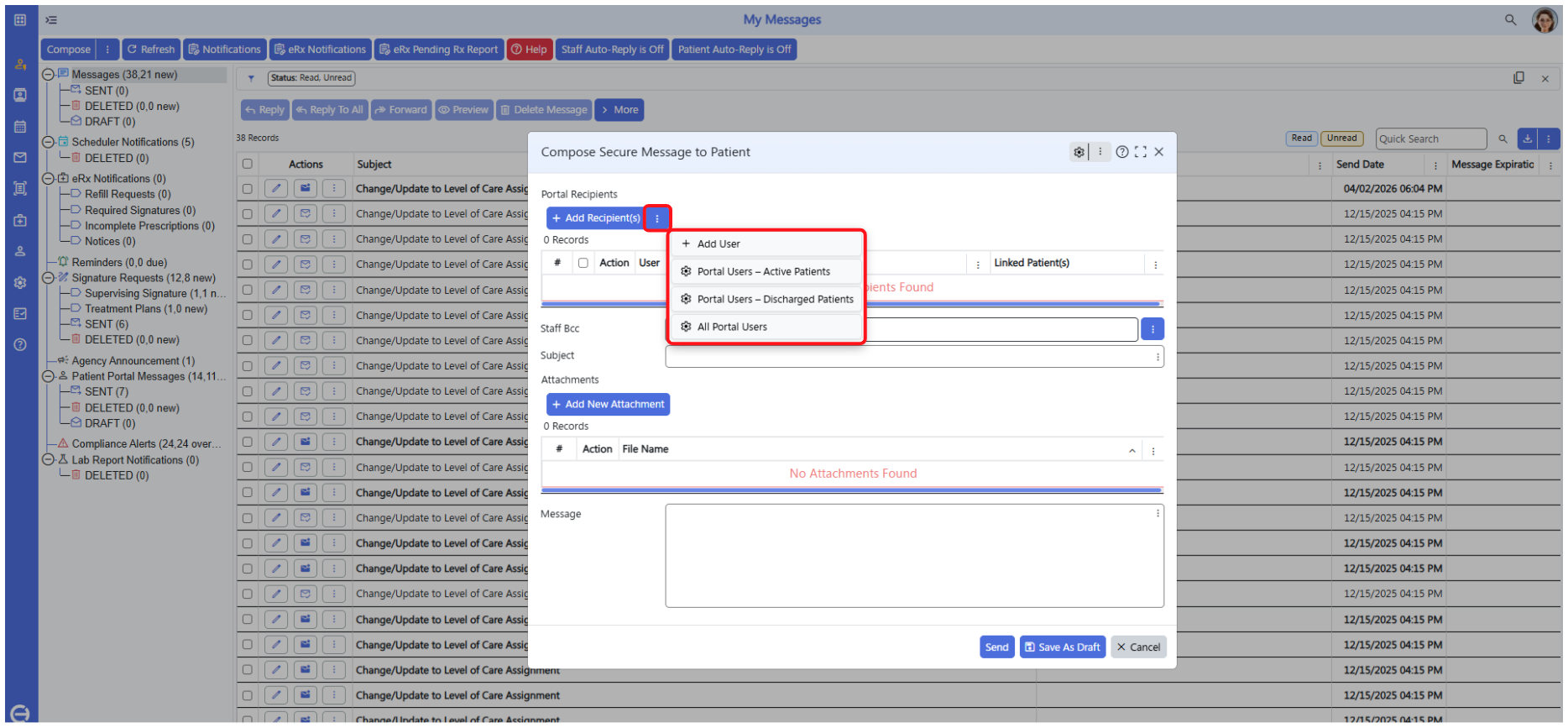Open the Staff Bcc three-dot button
Image resolution: width=1568 pixels, height=728 pixels.
(1152, 329)
